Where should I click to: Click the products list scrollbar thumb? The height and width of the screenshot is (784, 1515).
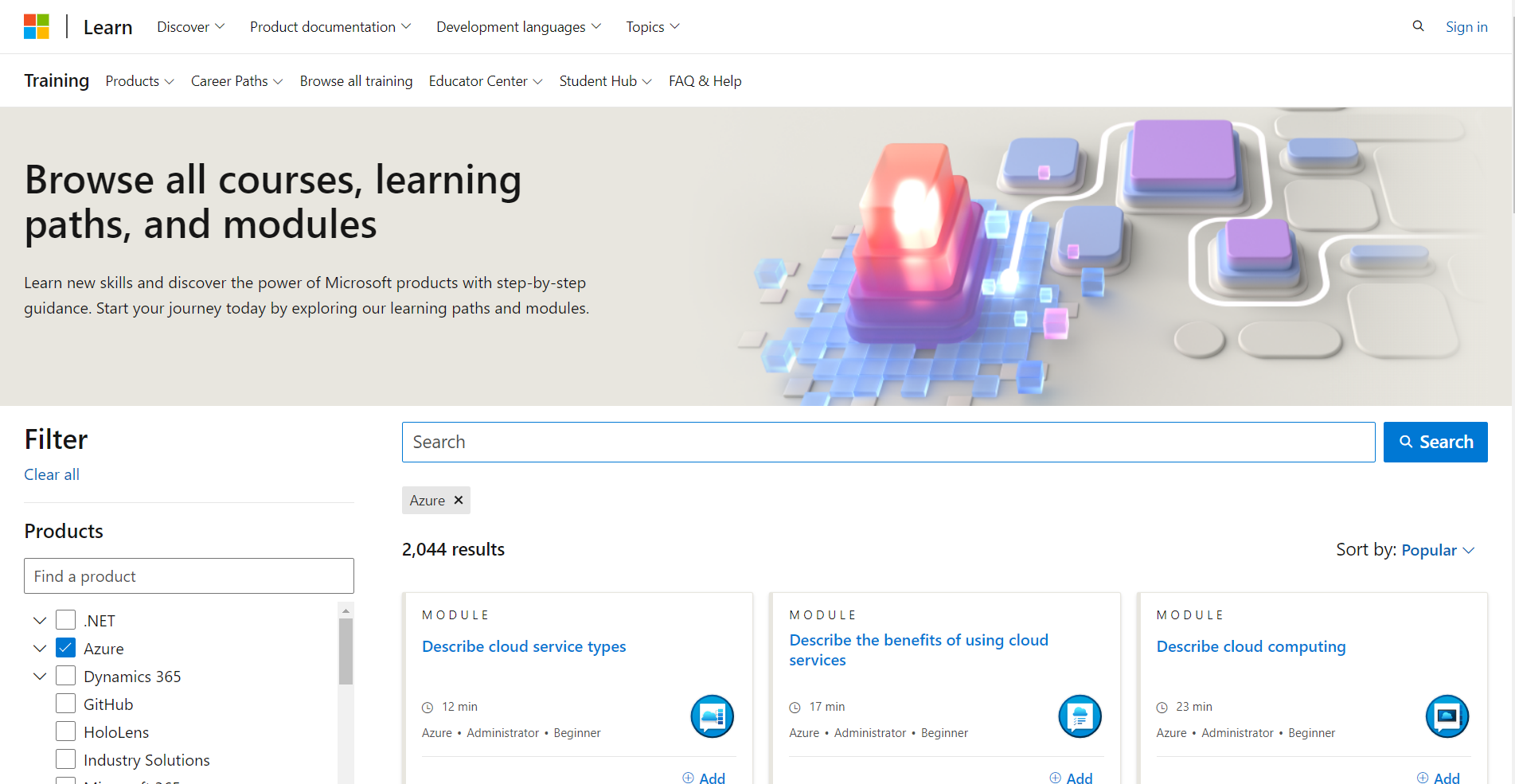tap(346, 651)
